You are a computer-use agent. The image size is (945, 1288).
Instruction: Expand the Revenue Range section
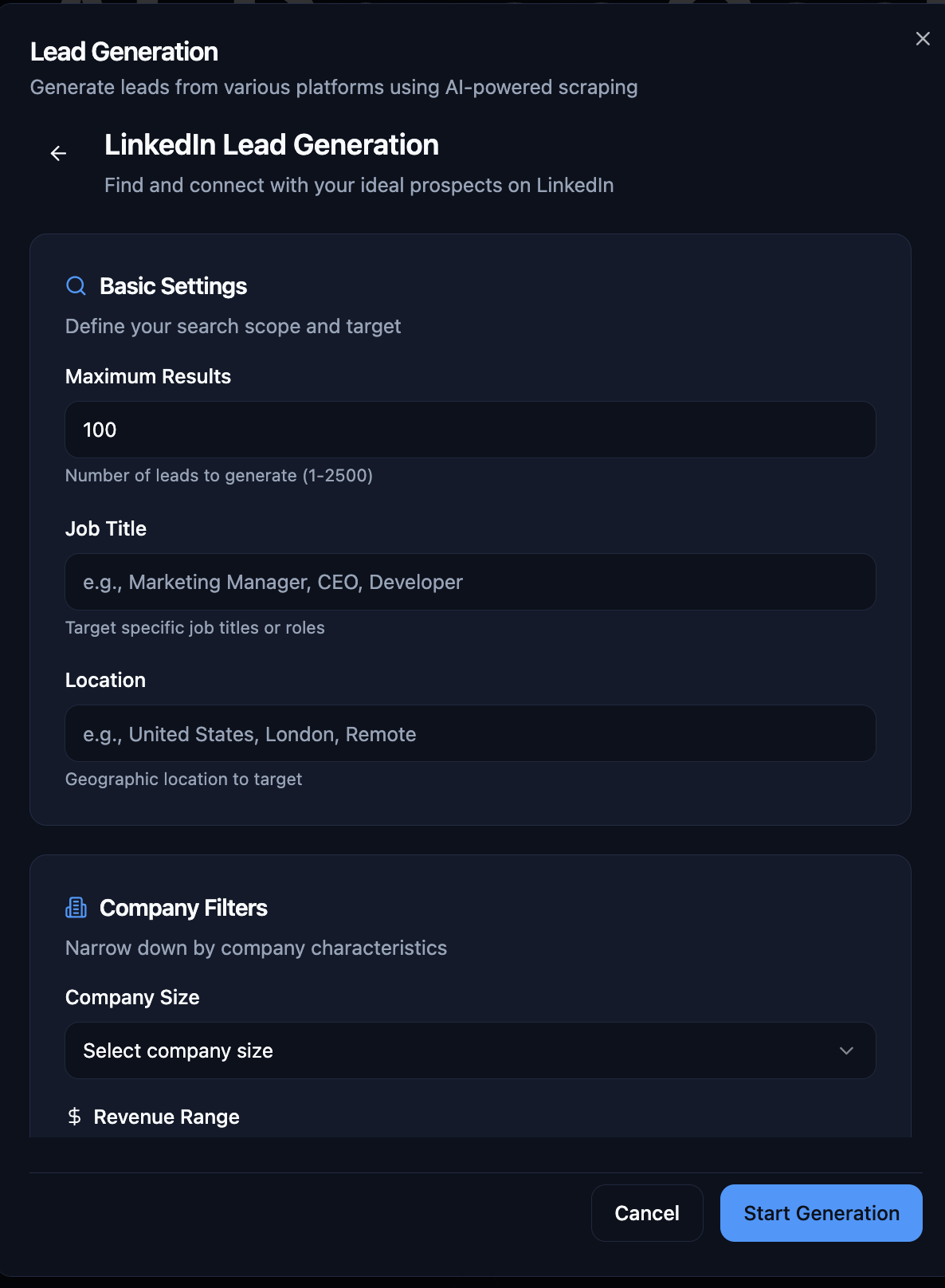(166, 1117)
